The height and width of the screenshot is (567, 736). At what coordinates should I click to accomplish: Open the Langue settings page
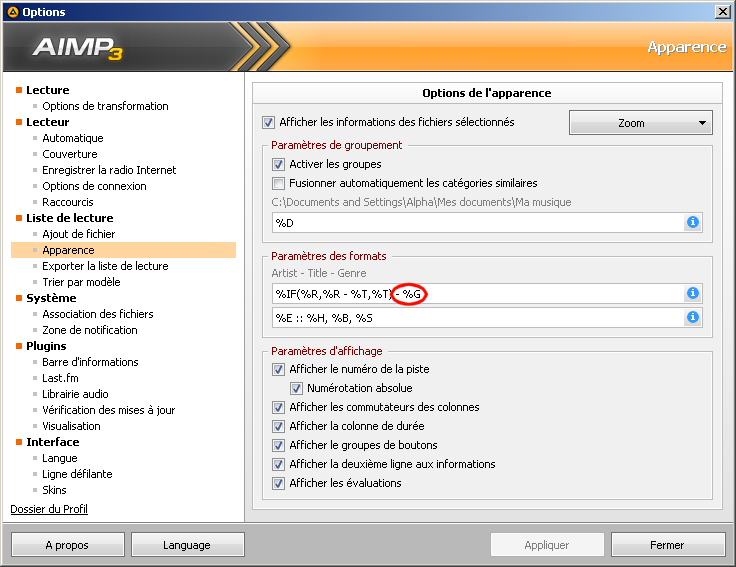60,458
